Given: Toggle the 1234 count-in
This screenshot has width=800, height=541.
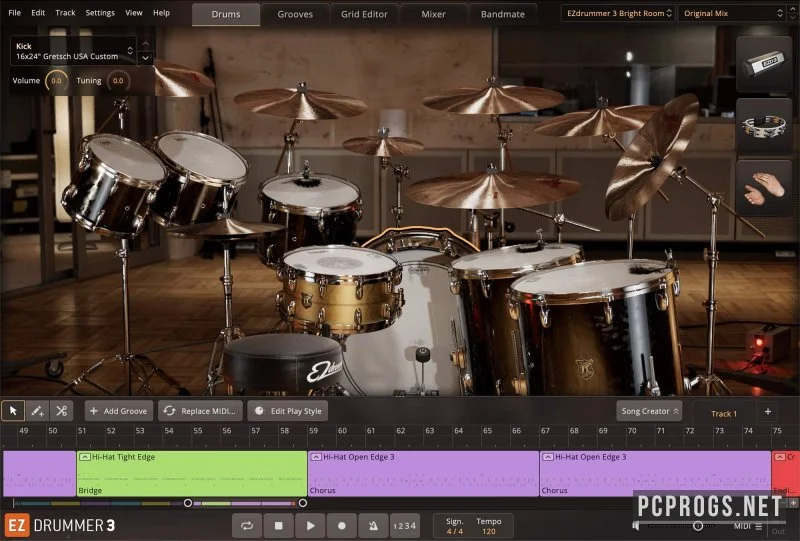Looking at the screenshot, I should (x=405, y=526).
